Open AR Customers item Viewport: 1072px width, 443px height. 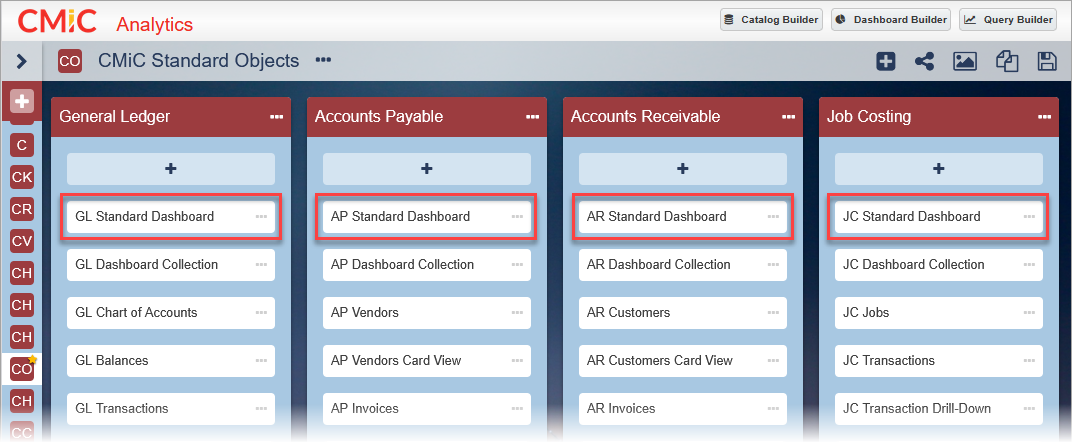coord(682,312)
